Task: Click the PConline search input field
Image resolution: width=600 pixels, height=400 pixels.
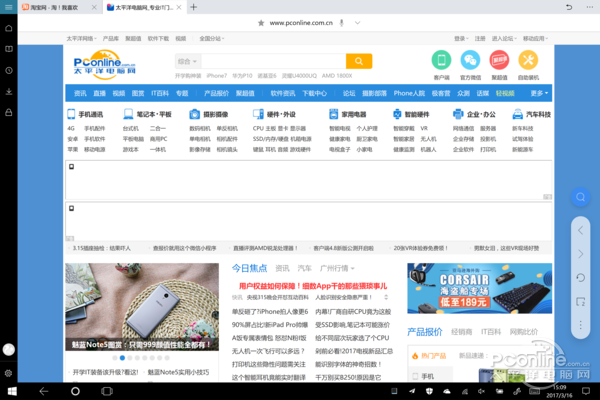Action: pos(273,61)
